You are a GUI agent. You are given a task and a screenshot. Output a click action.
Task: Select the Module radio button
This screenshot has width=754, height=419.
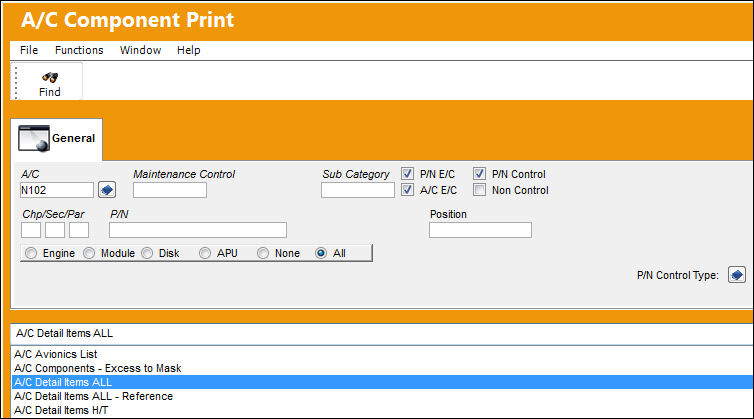click(x=89, y=253)
